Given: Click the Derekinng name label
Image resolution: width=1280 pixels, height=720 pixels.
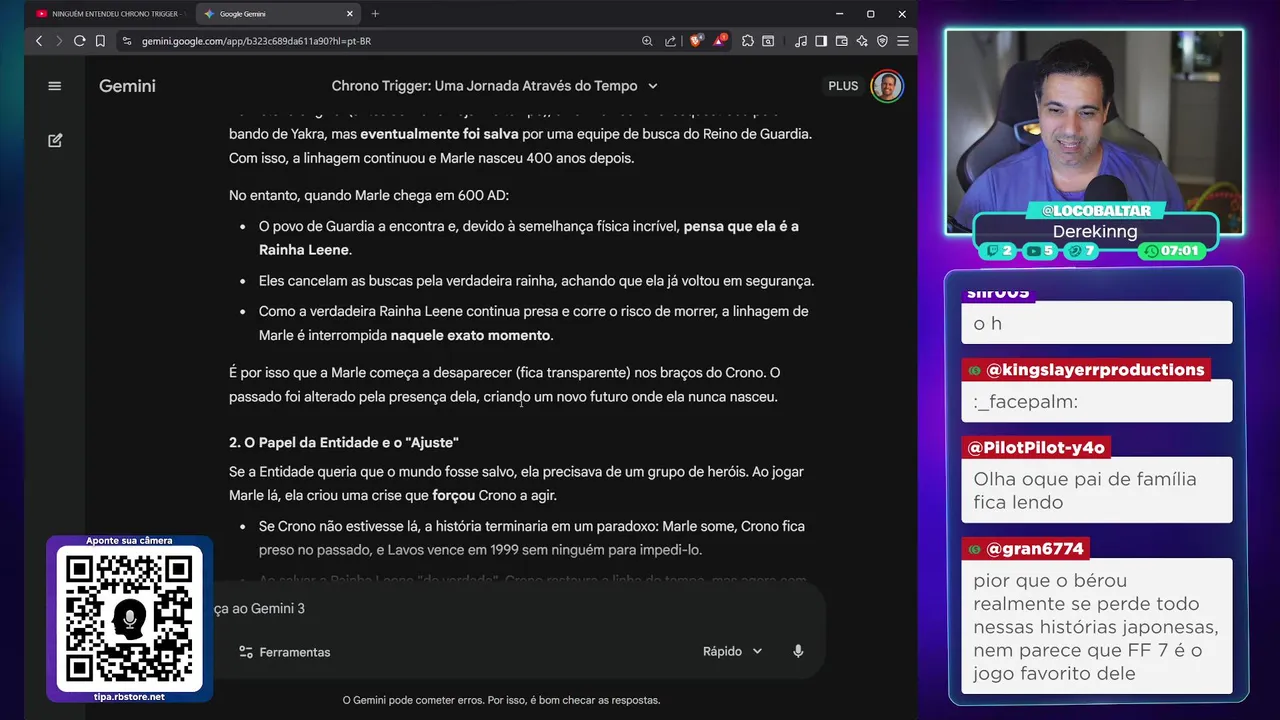Looking at the screenshot, I should tap(1095, 231).
